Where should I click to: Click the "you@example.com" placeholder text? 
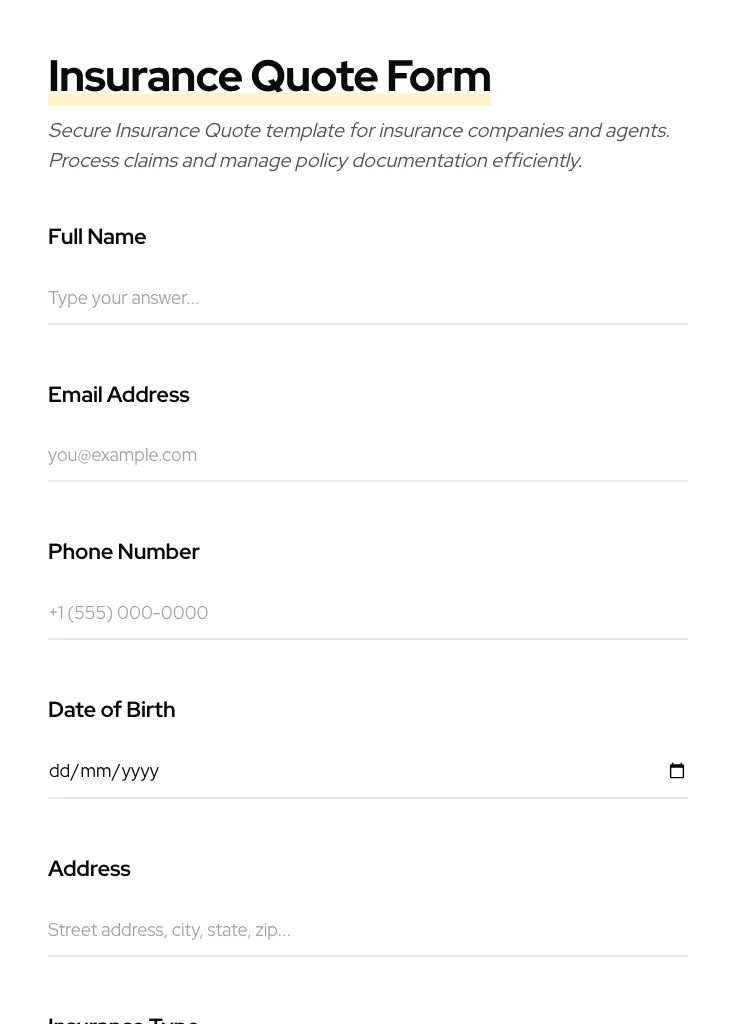pos(122,456)
